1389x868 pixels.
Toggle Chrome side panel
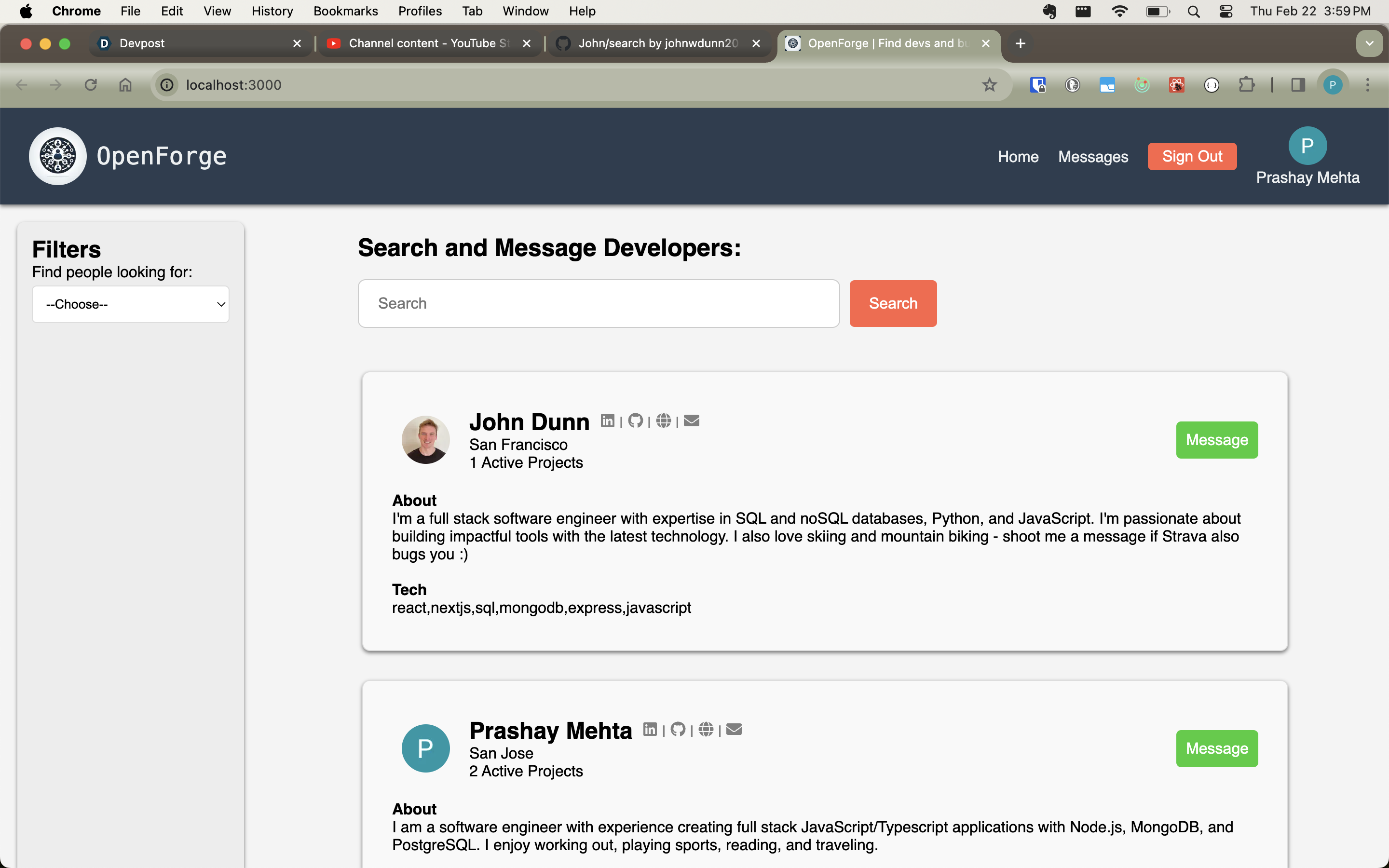(1298, 85)
